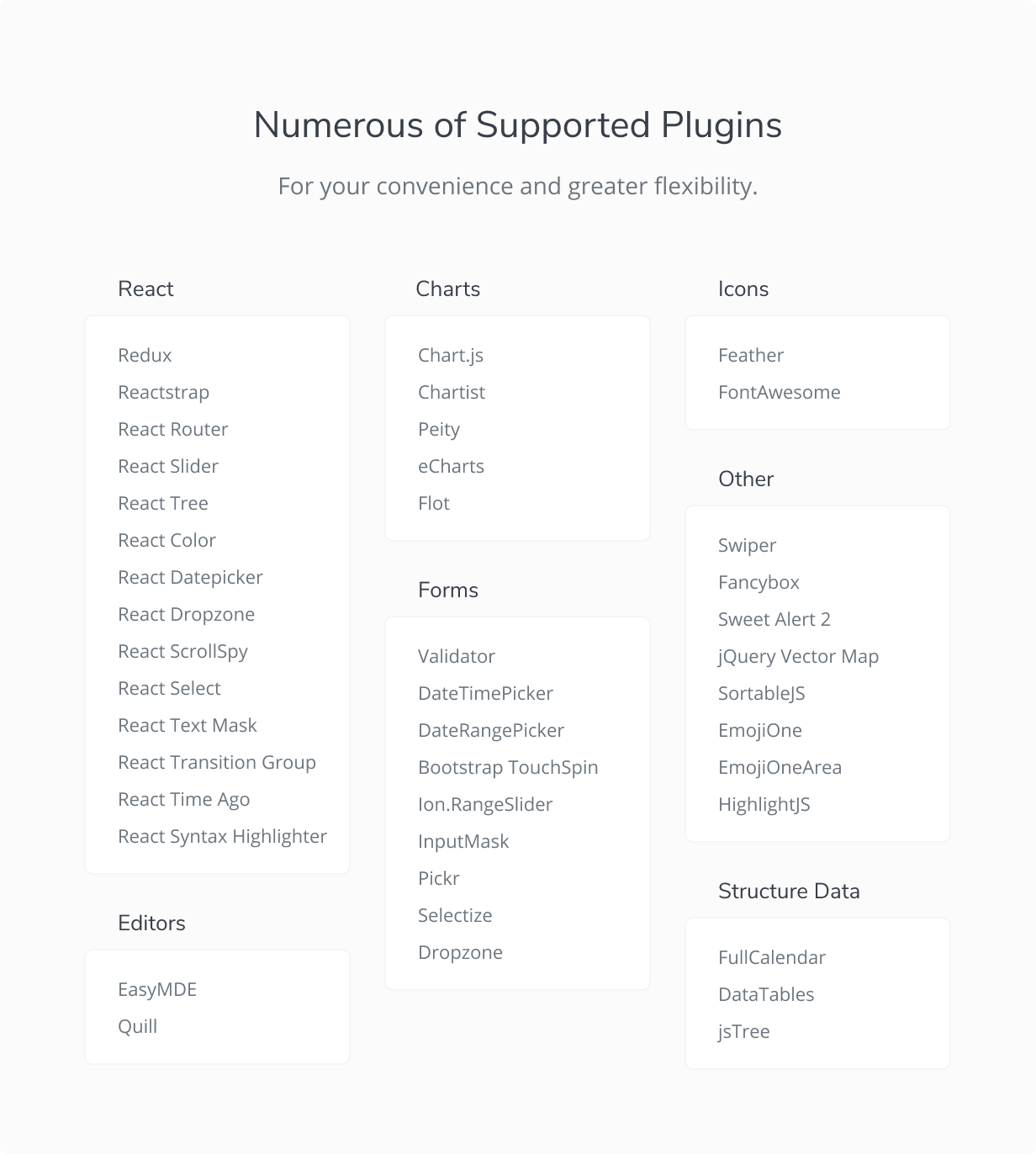The width and height of the screenshot is (1036, 1154).
Task: Select Ion.RangeSlider from Forms
Action: [x=485, y=804]
